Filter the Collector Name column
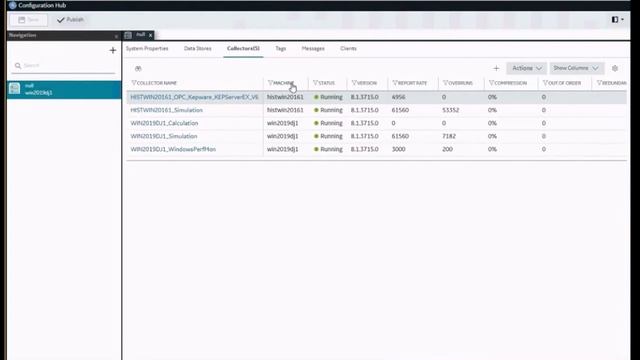Viewport: 640px width, 360px height. click(133, 83)
